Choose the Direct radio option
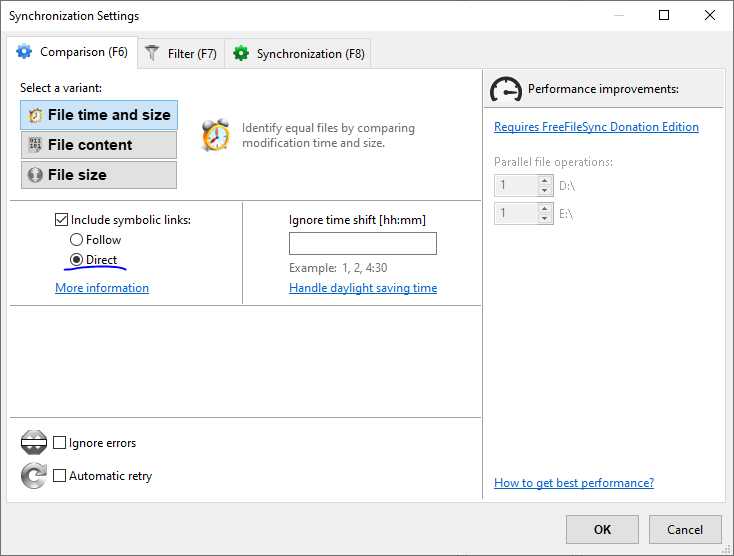 pyautogui.click(x=76, y=259)
